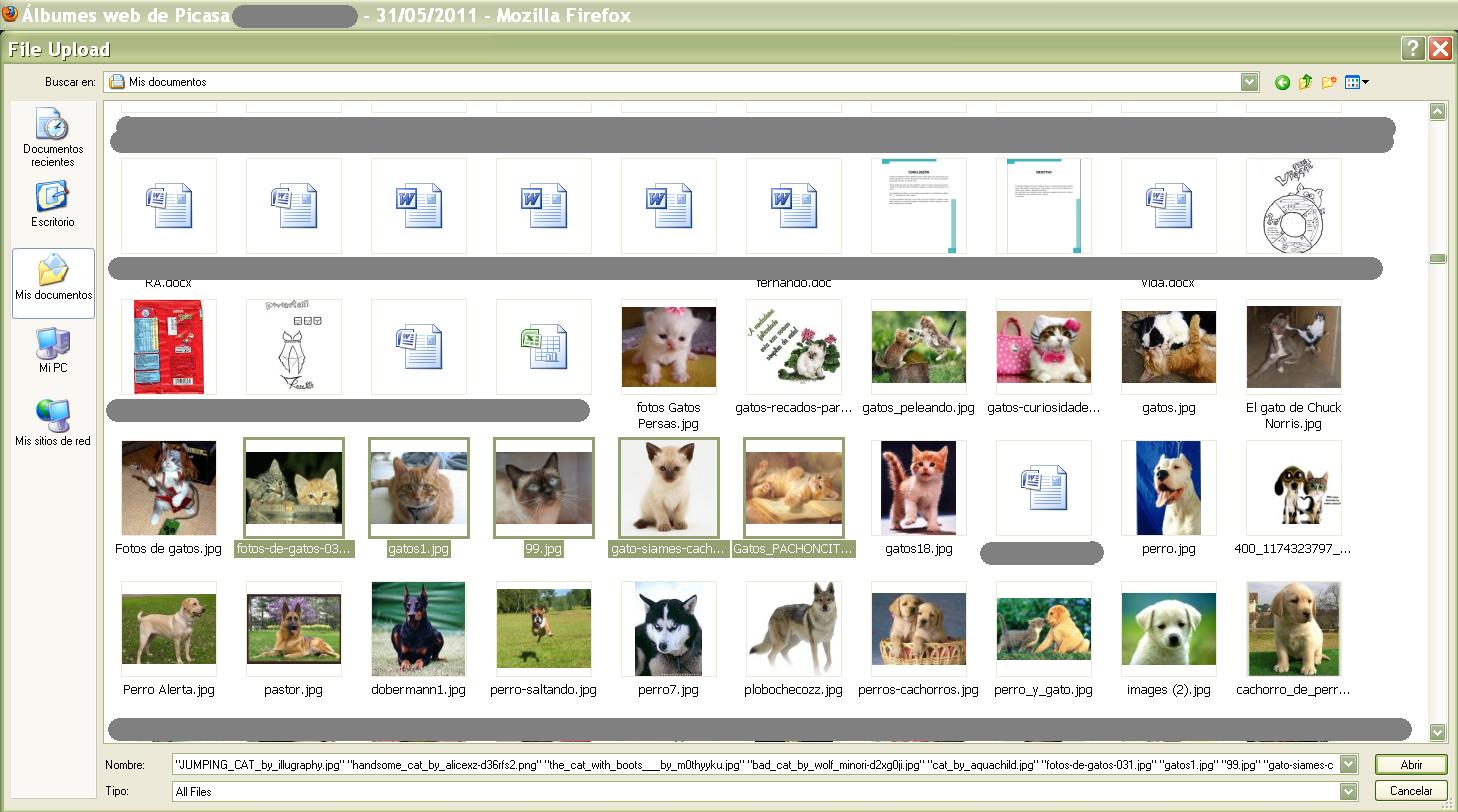Open Mi PC in the sidebar
The height and width of the screenshot is (812, 1458).
pos(53,350)
